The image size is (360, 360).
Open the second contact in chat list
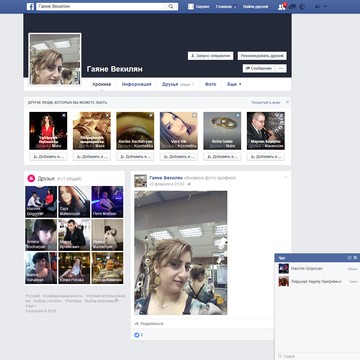click(x=317, y=281)
